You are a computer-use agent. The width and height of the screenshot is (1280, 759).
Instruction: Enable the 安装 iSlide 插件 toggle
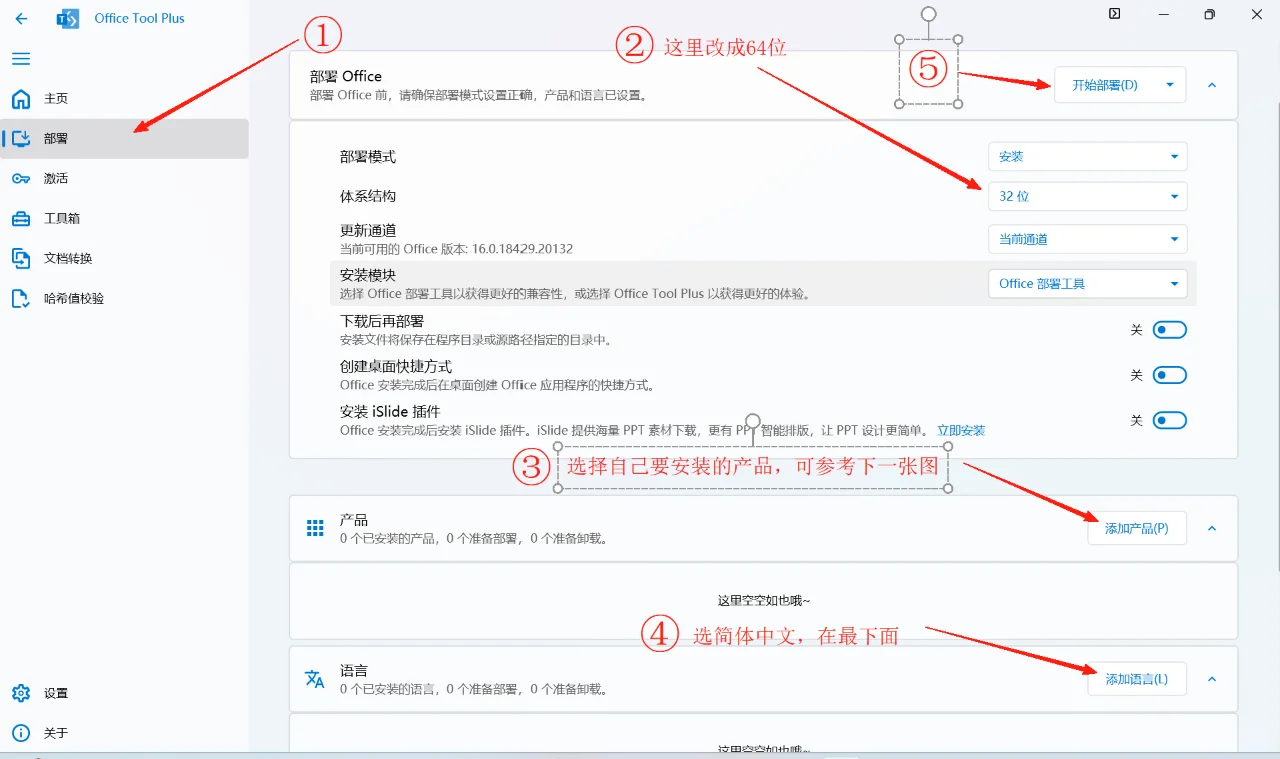tap(1168, 420)
